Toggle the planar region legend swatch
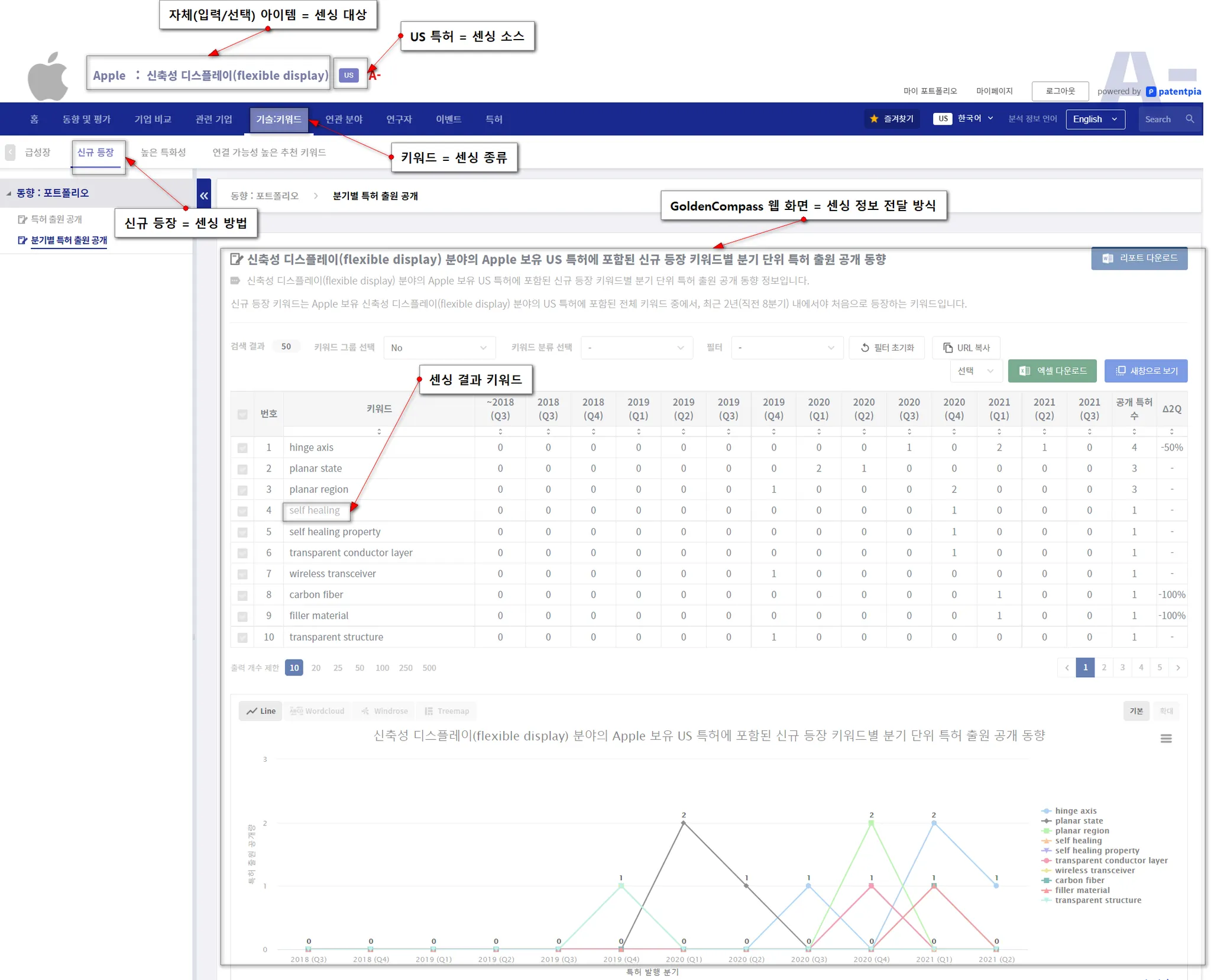Screen dimensions: 1211x980 coord(1047,831)
